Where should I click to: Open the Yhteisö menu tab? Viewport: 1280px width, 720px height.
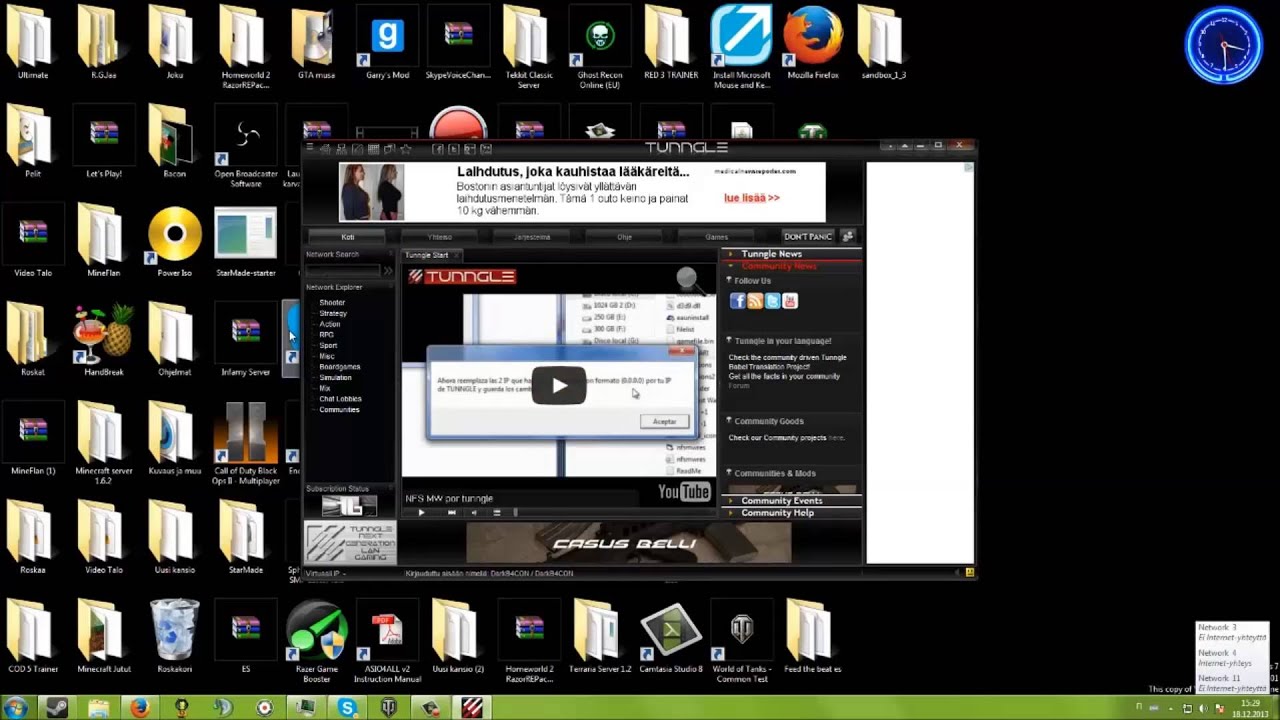[x=440, y=237]
